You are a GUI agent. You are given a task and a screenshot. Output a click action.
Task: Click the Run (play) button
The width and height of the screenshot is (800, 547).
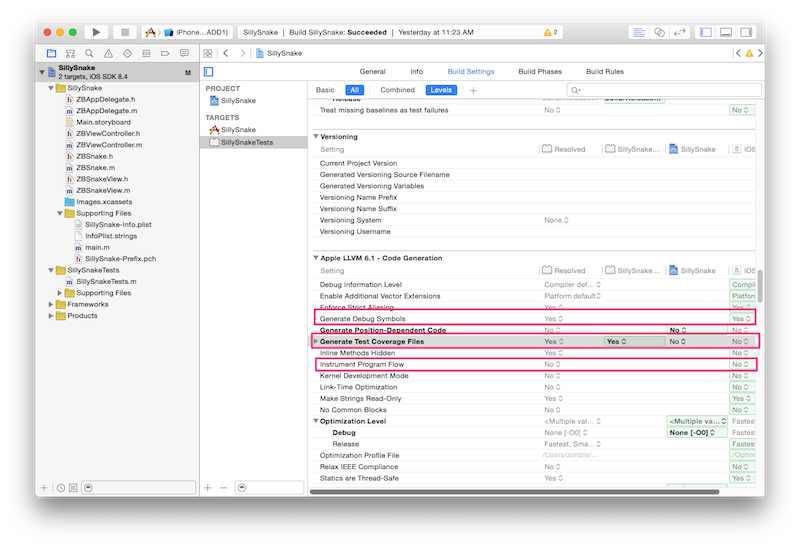[x=97, y=32]
